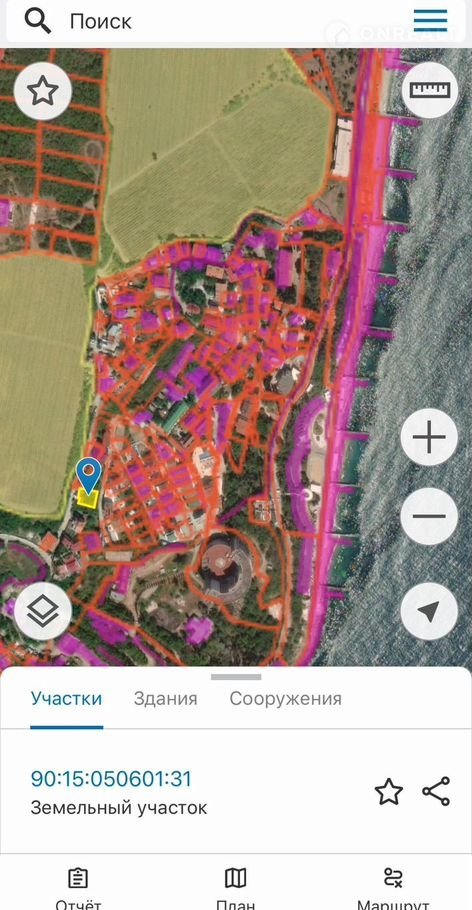Zoom in with the plus button
Viewport: 472px width, 910px height.
pos(429,437)
